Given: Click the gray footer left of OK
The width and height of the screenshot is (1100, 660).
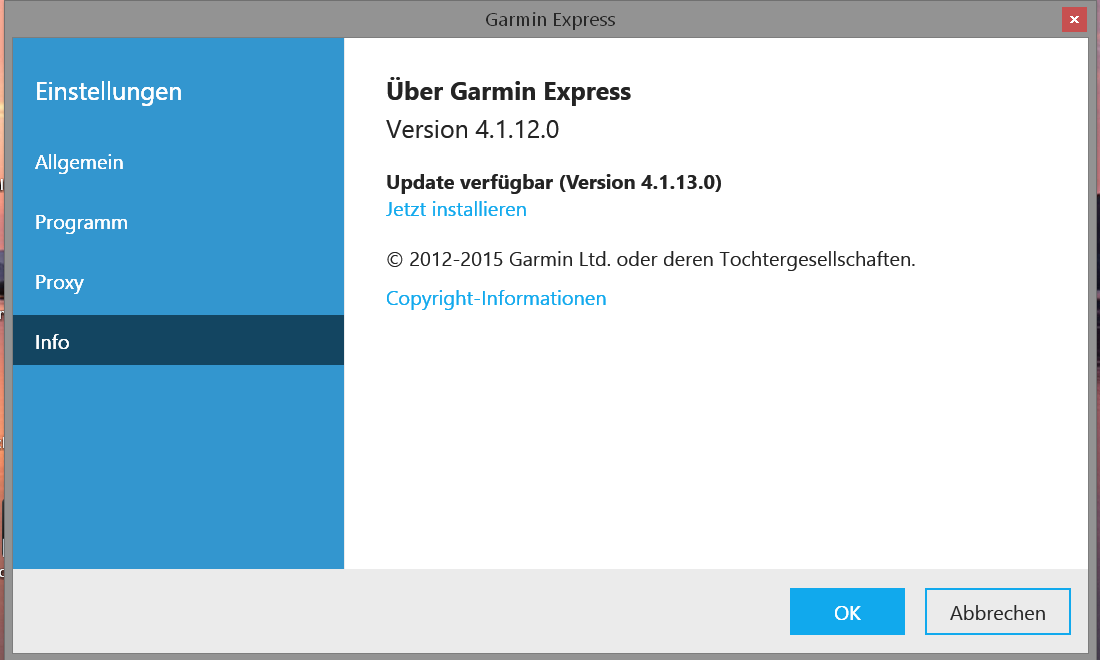Looking at the screenshot, I should pos(400,611).
